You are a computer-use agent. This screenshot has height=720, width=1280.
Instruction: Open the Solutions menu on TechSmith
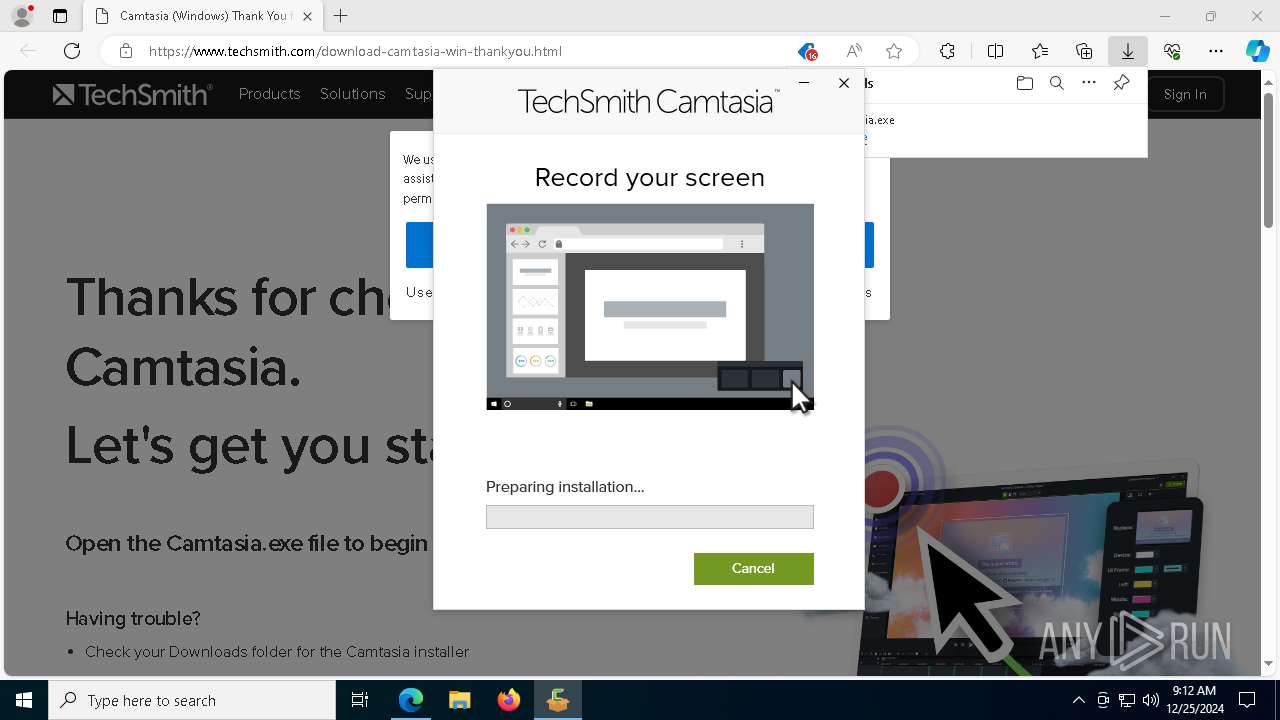tap(352, 94)
